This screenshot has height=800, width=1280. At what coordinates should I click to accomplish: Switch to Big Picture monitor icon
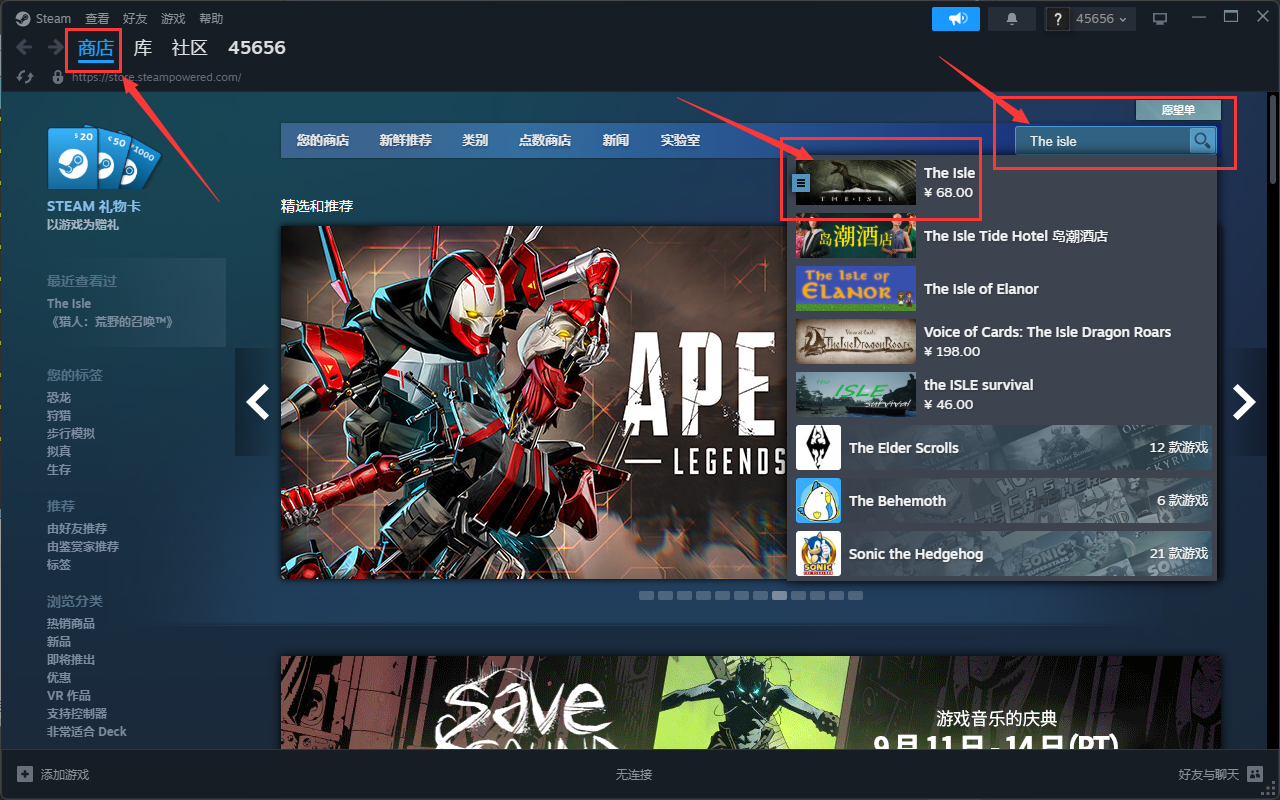coord(1160,19)
